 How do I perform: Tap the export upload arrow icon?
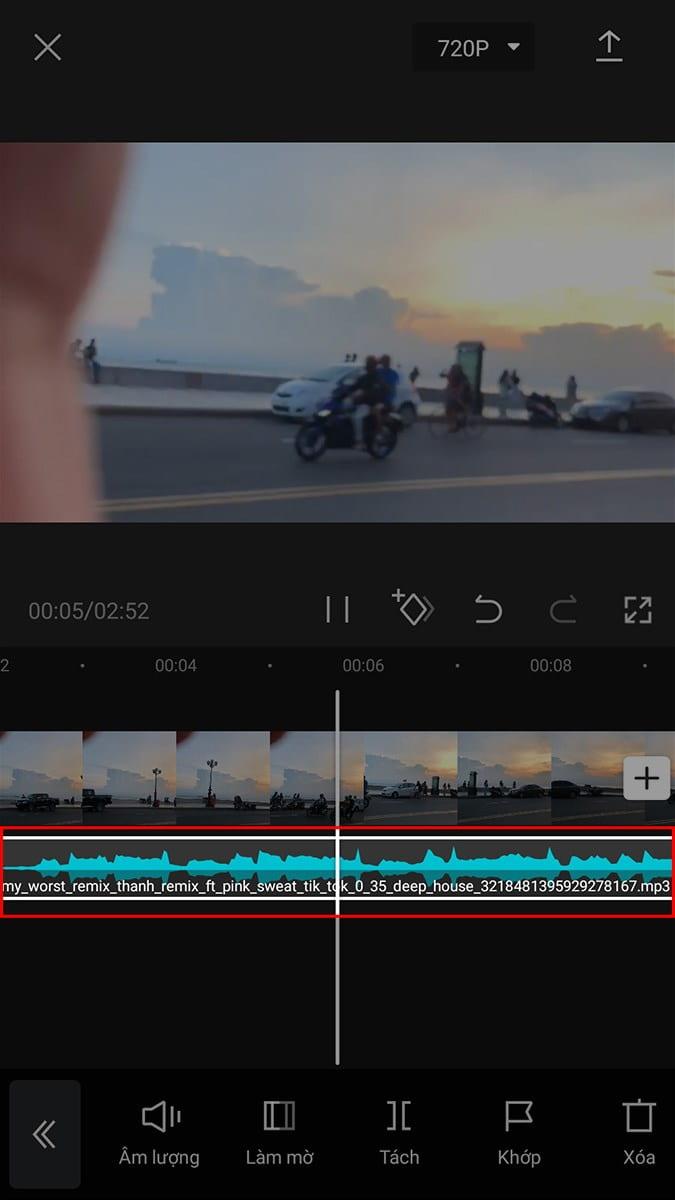[609, 47]
